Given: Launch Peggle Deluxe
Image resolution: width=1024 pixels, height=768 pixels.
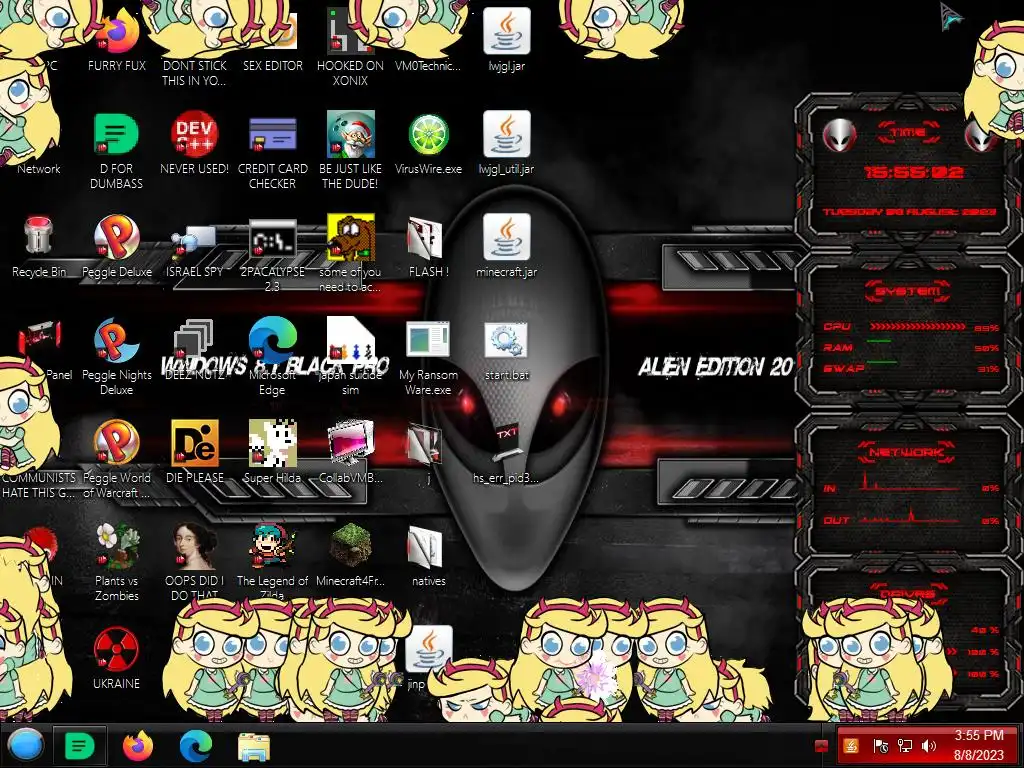Looking at the screenshot, I should click(116, 237).
